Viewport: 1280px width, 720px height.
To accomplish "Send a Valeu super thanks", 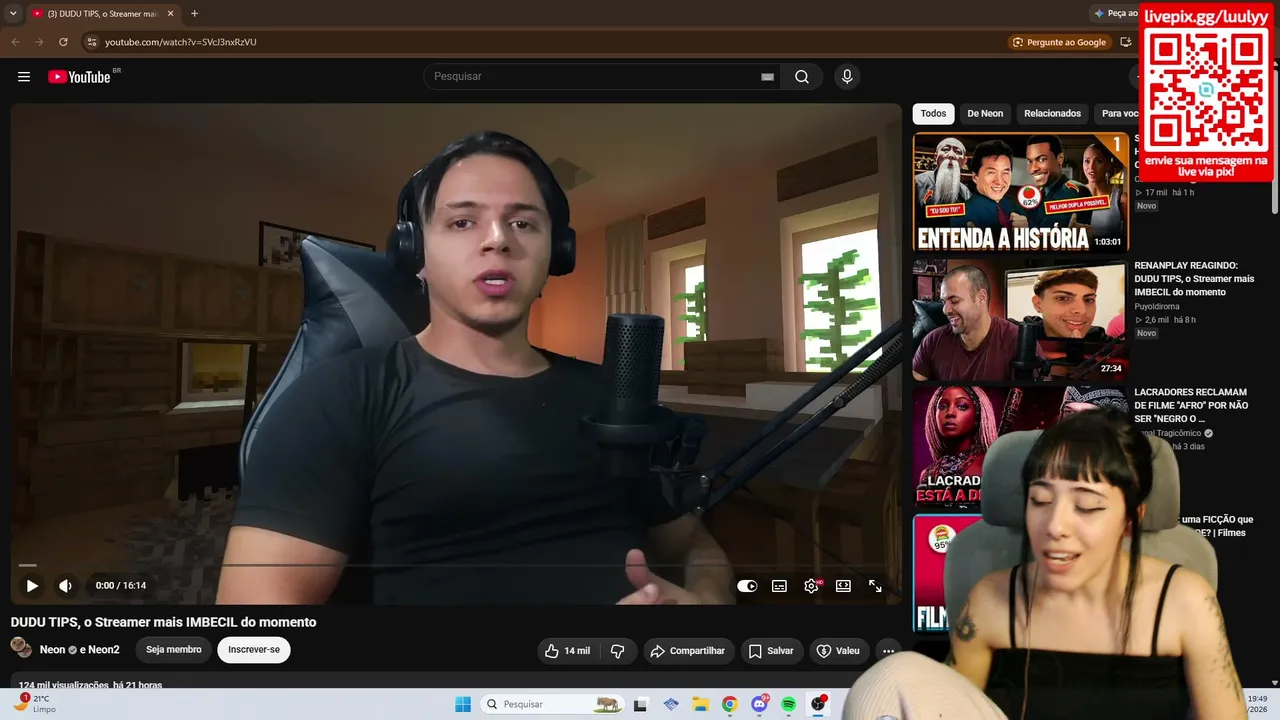I will (x=838, y=651).
